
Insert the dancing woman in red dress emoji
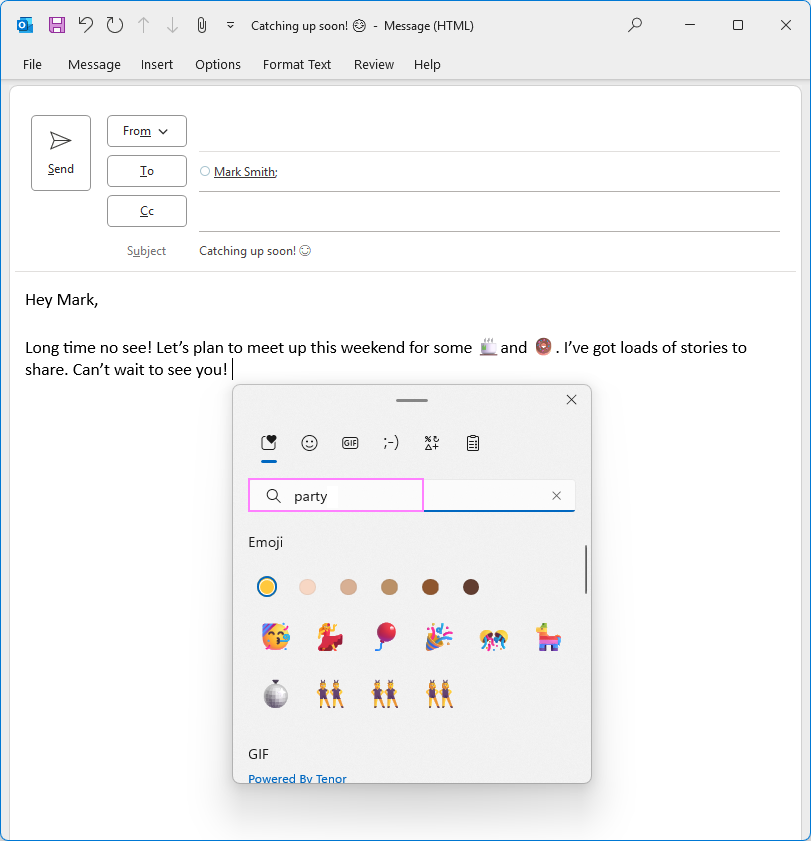click(x=330, y=637)
